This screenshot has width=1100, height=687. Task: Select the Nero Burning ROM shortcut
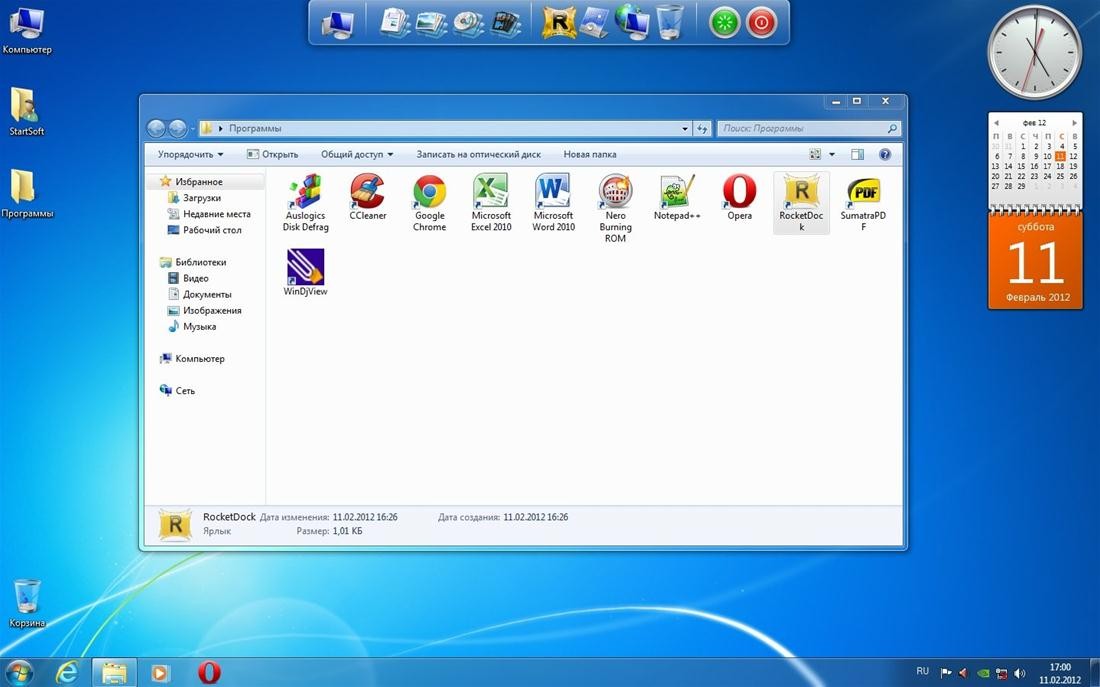(x=615, y=208)
